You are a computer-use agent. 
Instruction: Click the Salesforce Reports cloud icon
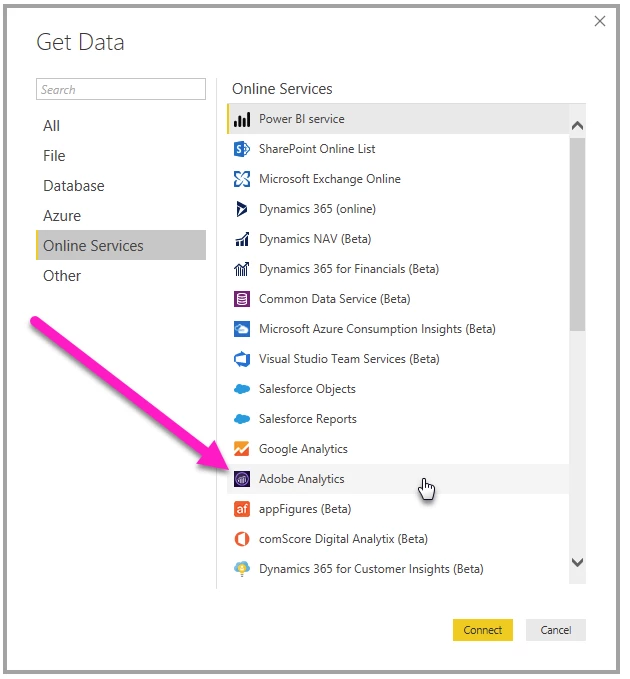tap(242, 419)
